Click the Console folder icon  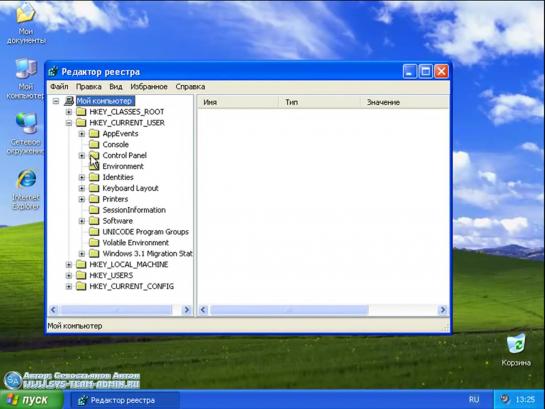94,144
